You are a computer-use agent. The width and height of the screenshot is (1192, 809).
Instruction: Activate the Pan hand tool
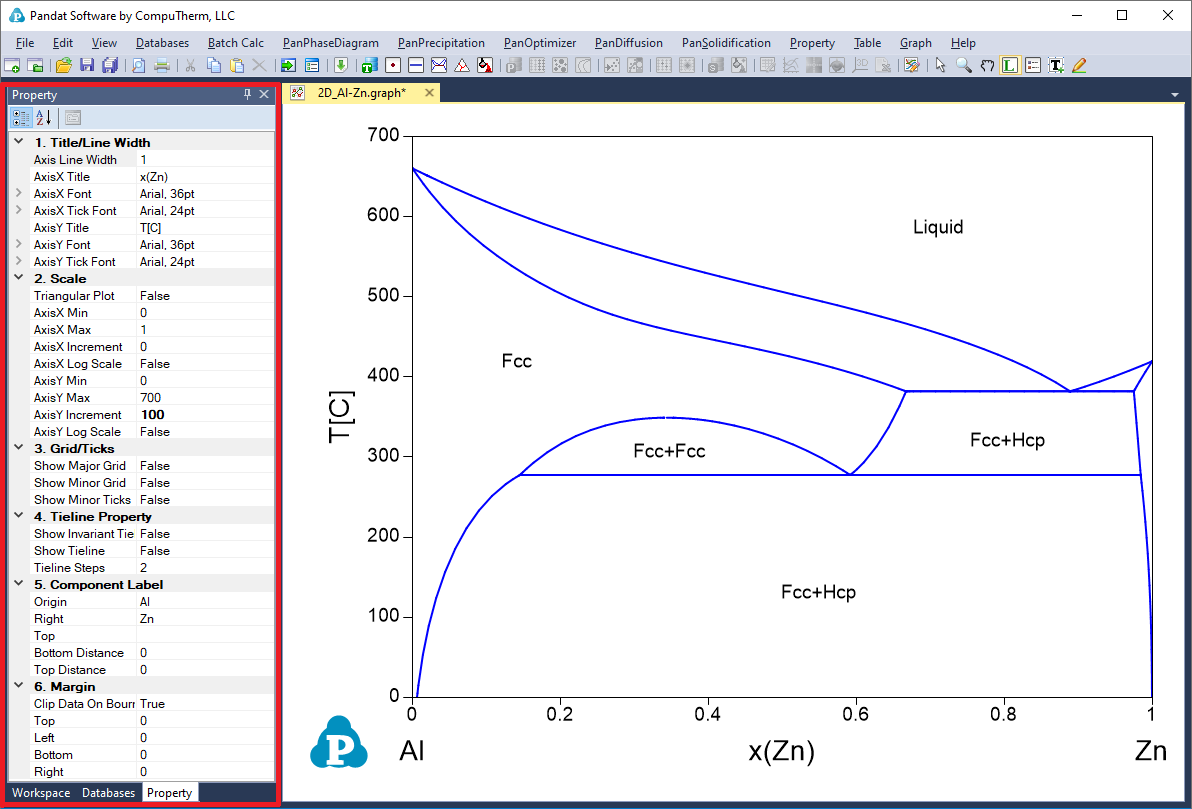click(x=987, y=66)
